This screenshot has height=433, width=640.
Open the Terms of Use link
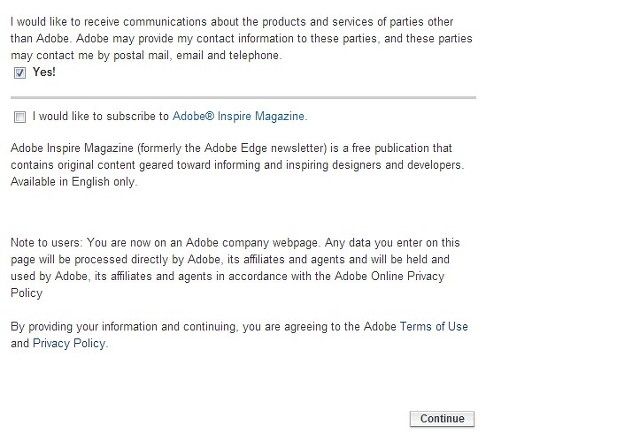(x=434, y=327)
